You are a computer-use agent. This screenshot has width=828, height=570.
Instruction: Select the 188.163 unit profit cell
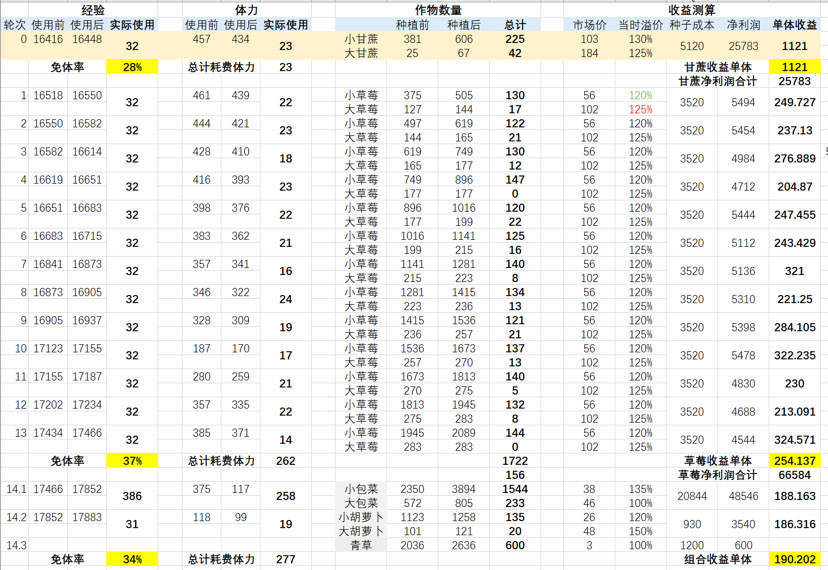click(795, 496)
